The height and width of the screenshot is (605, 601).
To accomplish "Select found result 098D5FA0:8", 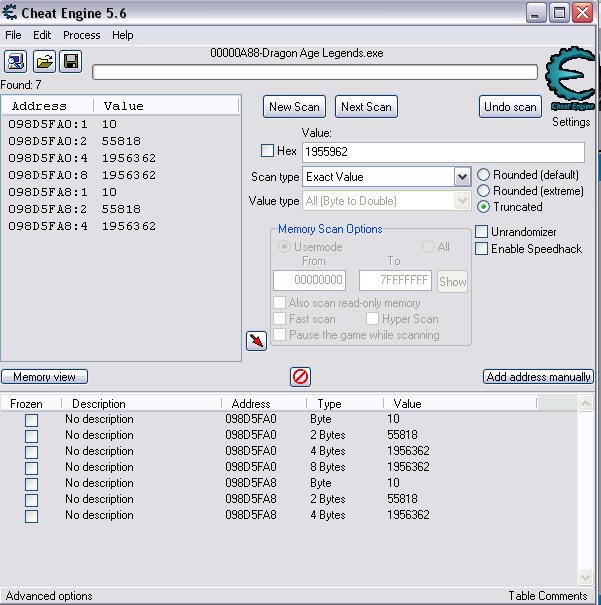I will [121, 175].
